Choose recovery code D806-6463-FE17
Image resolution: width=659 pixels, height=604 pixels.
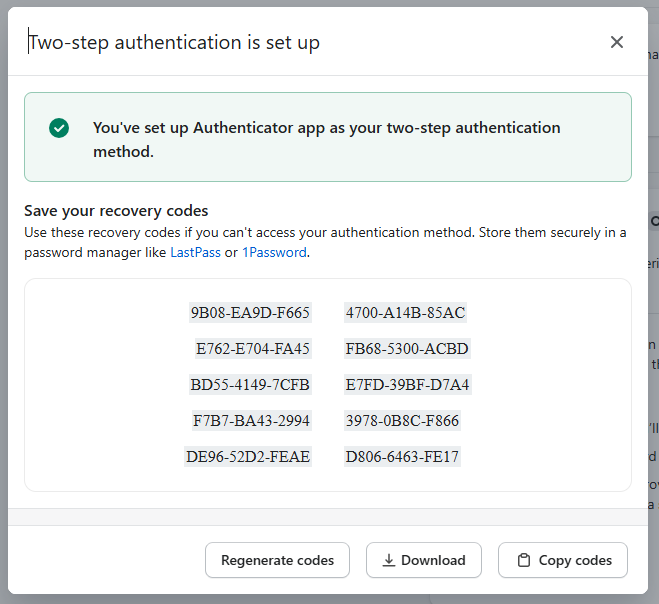[x=402, y=457]
